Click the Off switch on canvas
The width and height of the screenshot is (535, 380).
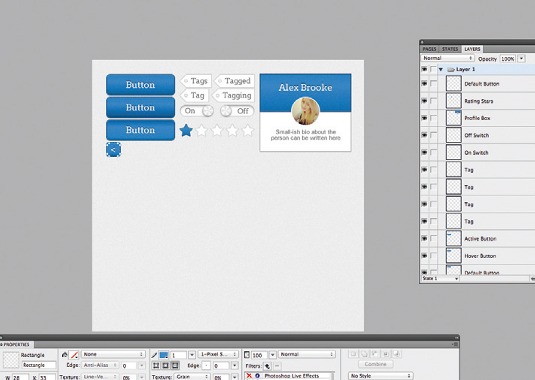click(237, 111)
